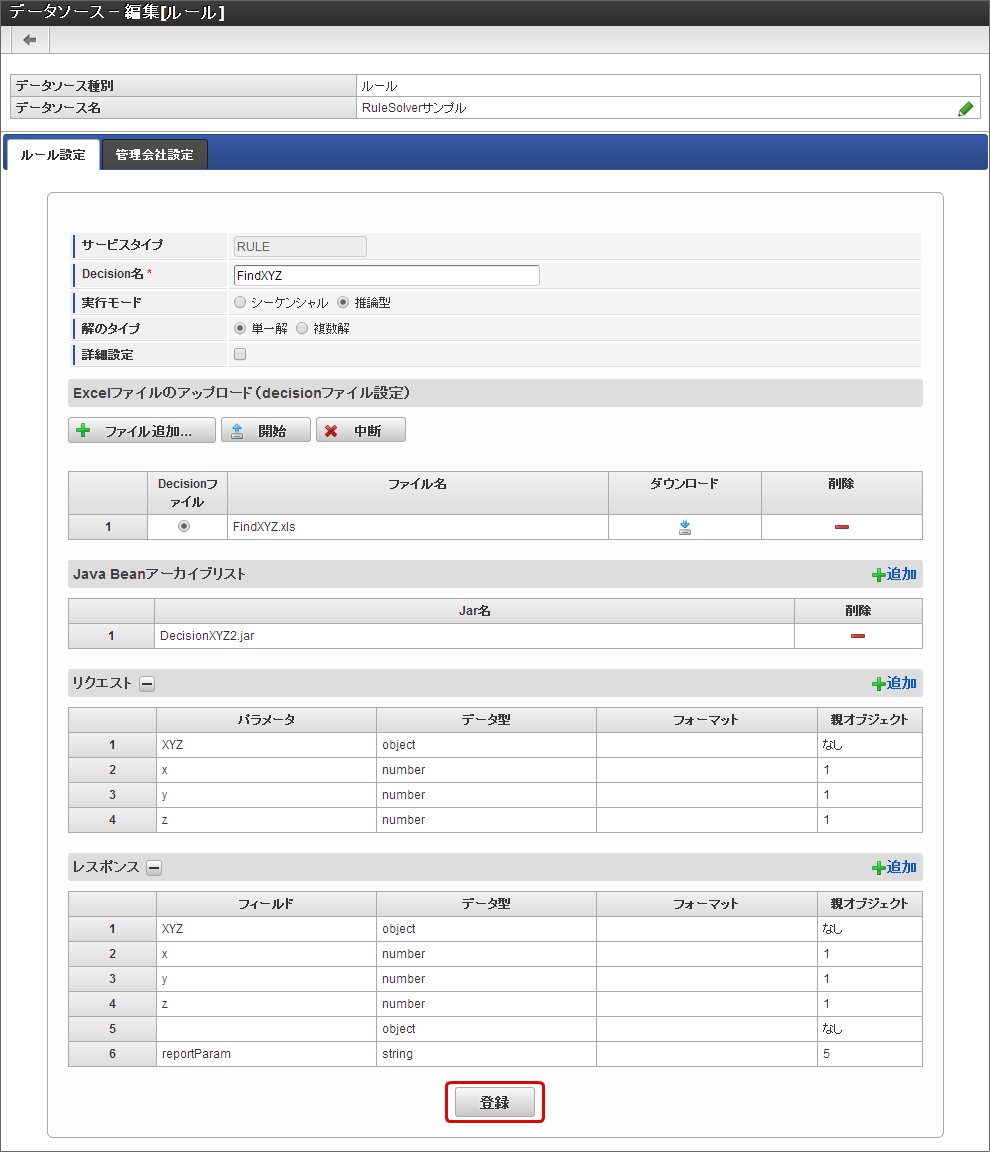Open the ルール設定 tab
The width and height of the screenshot is (990, 1152).
(53, 155)
